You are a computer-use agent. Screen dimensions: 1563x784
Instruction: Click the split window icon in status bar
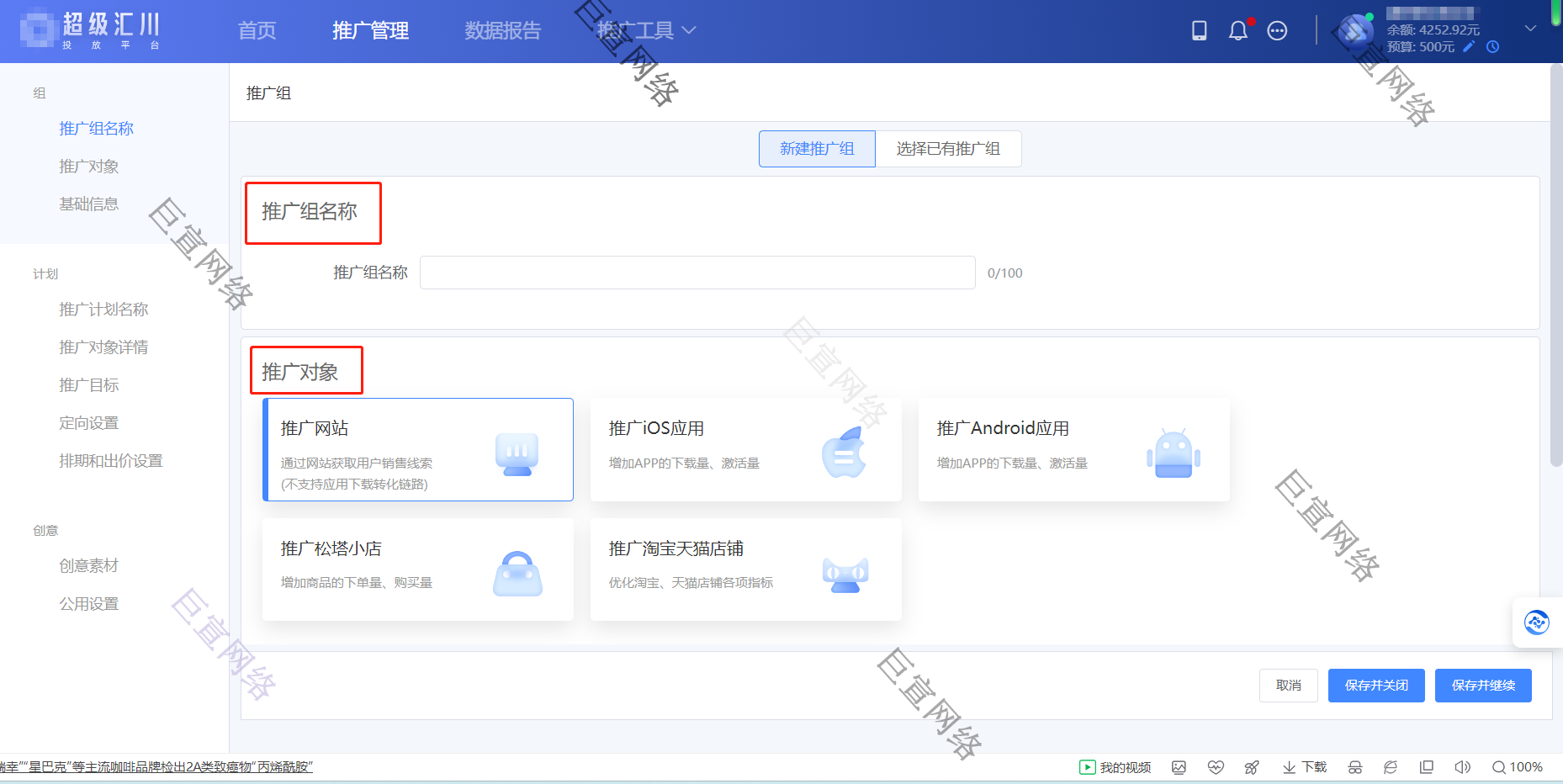[x=1427, y=767]
